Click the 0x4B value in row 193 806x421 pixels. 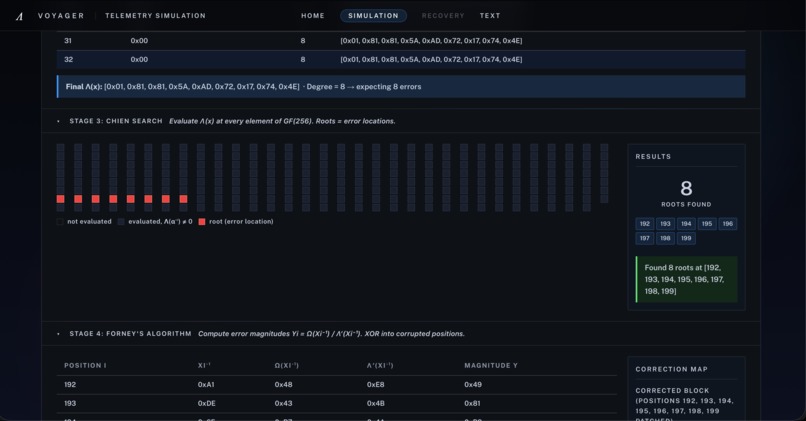375,404
